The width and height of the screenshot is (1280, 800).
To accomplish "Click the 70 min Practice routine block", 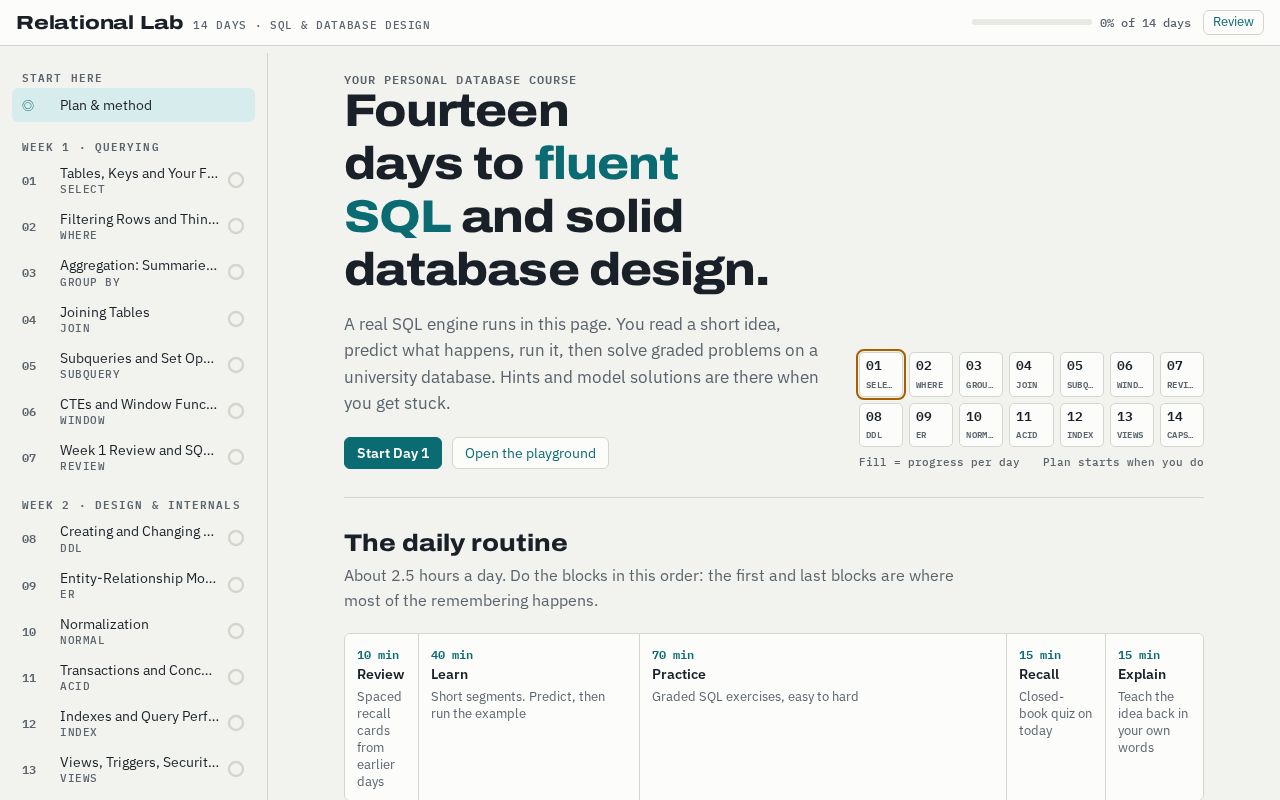I will pyautogui.click(x=823, y=717).
